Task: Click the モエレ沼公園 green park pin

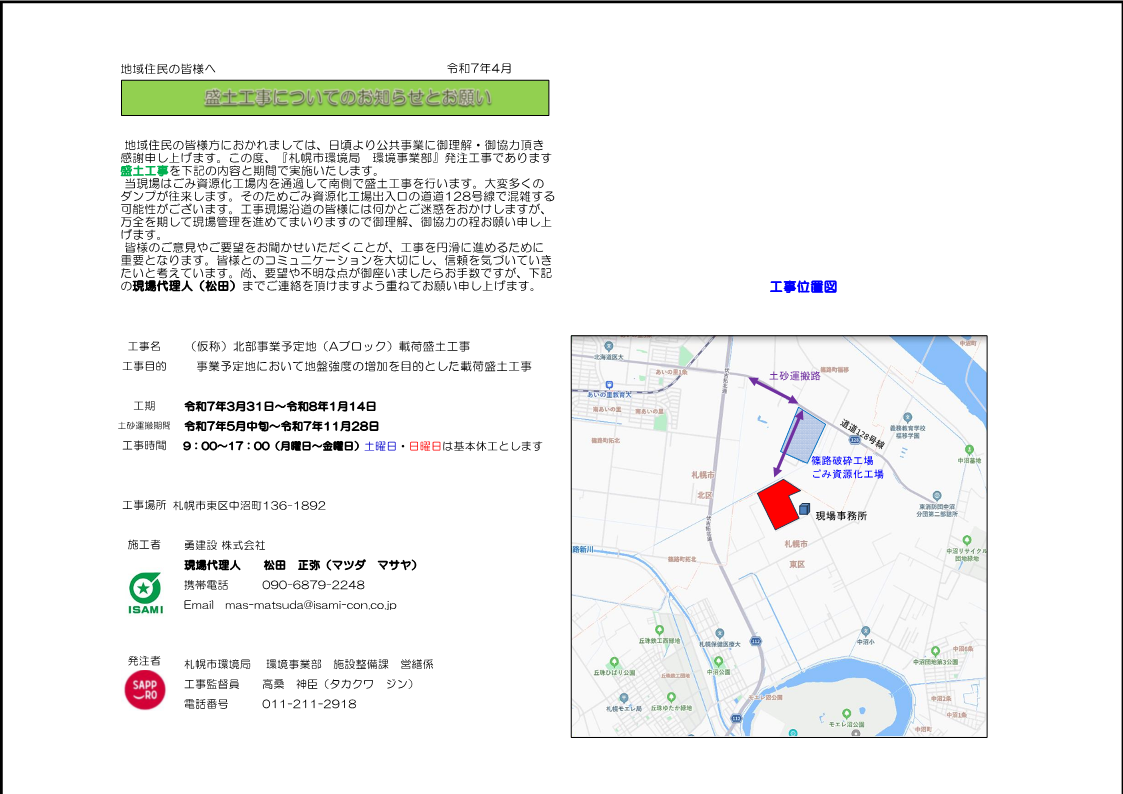Action: coord(846,714)
